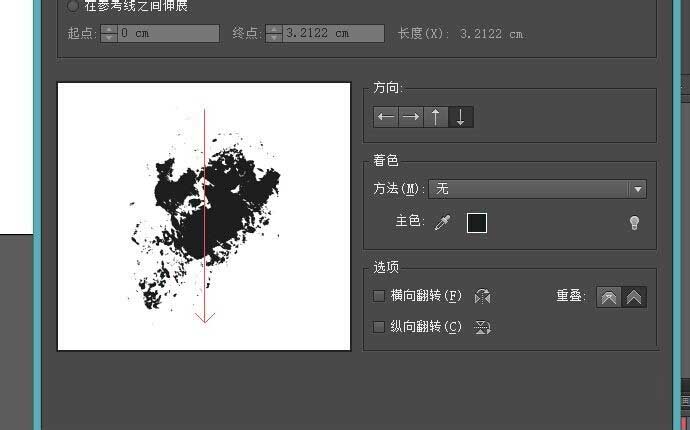Enable 纵向翻转(C) checkbox
This screenshot has width=690, height=430.
coord(379,327)
